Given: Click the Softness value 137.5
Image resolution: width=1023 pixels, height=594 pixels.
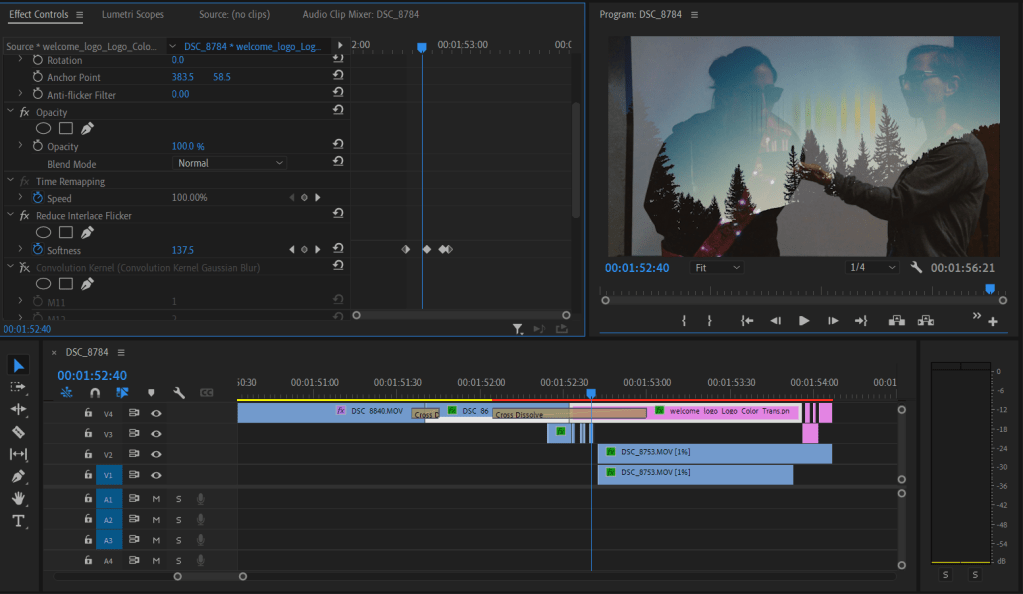Looking at the screenshot, I should point(183,250).
